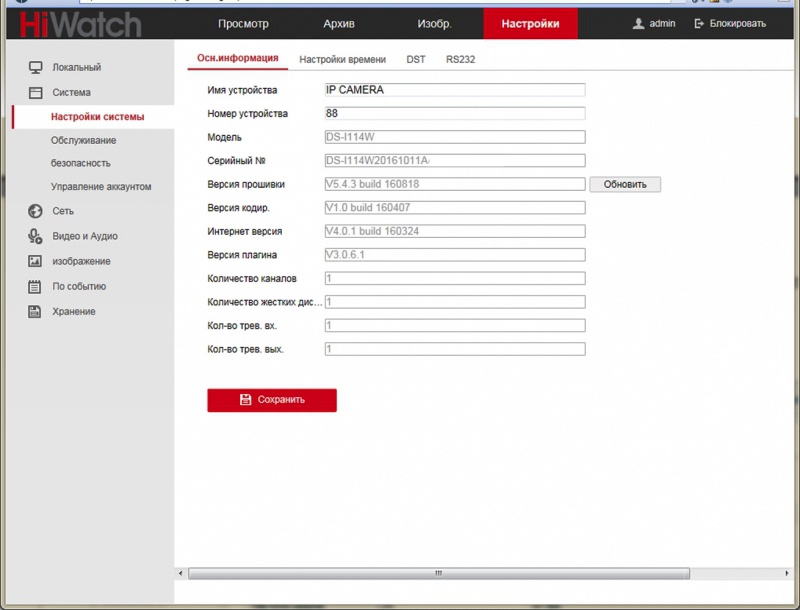The height and width of the screenshot is (610, 800).
Task: Click the изображение picture icon
Action: (x=35, y=261)
